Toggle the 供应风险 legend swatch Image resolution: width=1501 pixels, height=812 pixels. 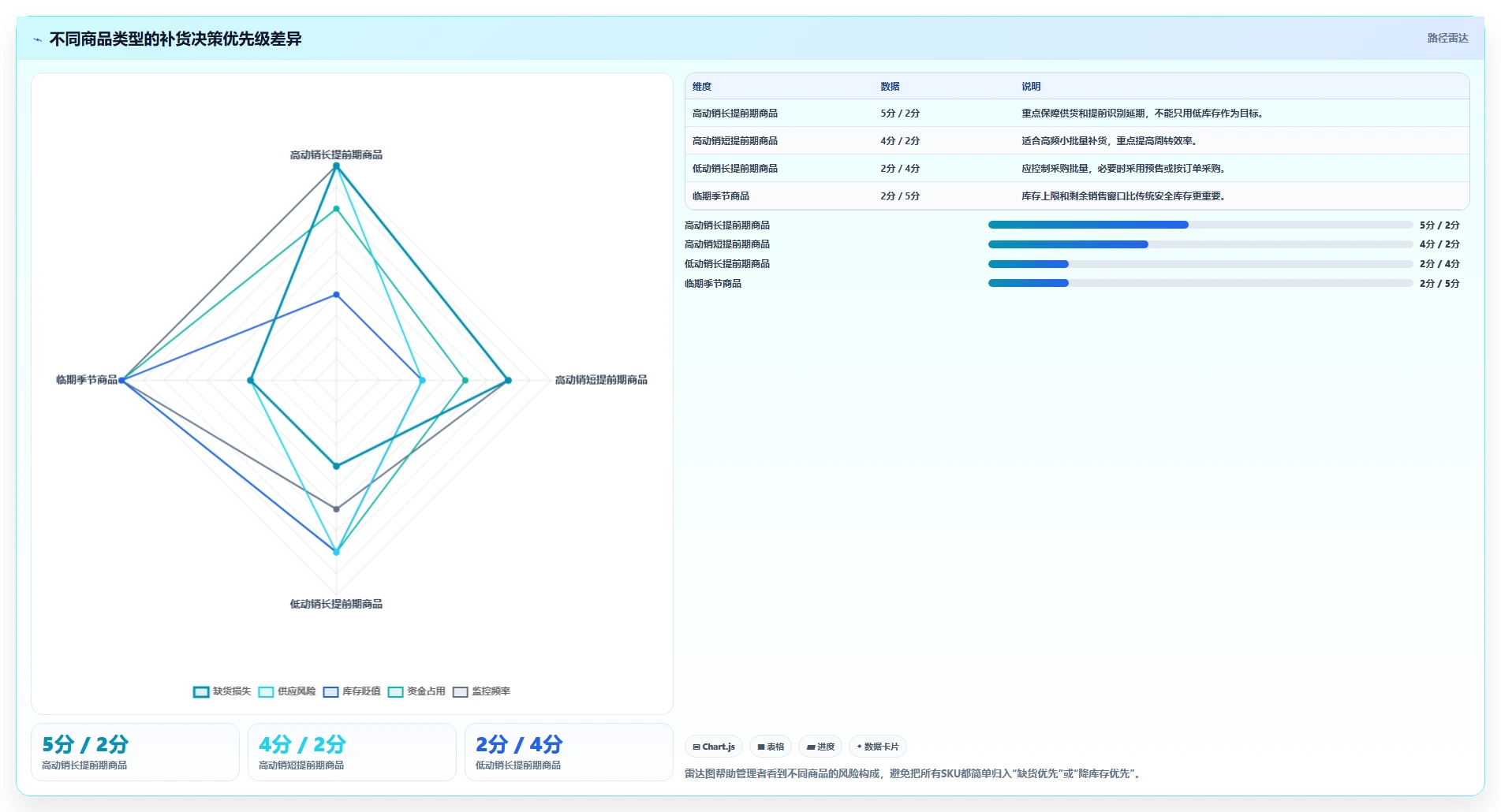266,691
